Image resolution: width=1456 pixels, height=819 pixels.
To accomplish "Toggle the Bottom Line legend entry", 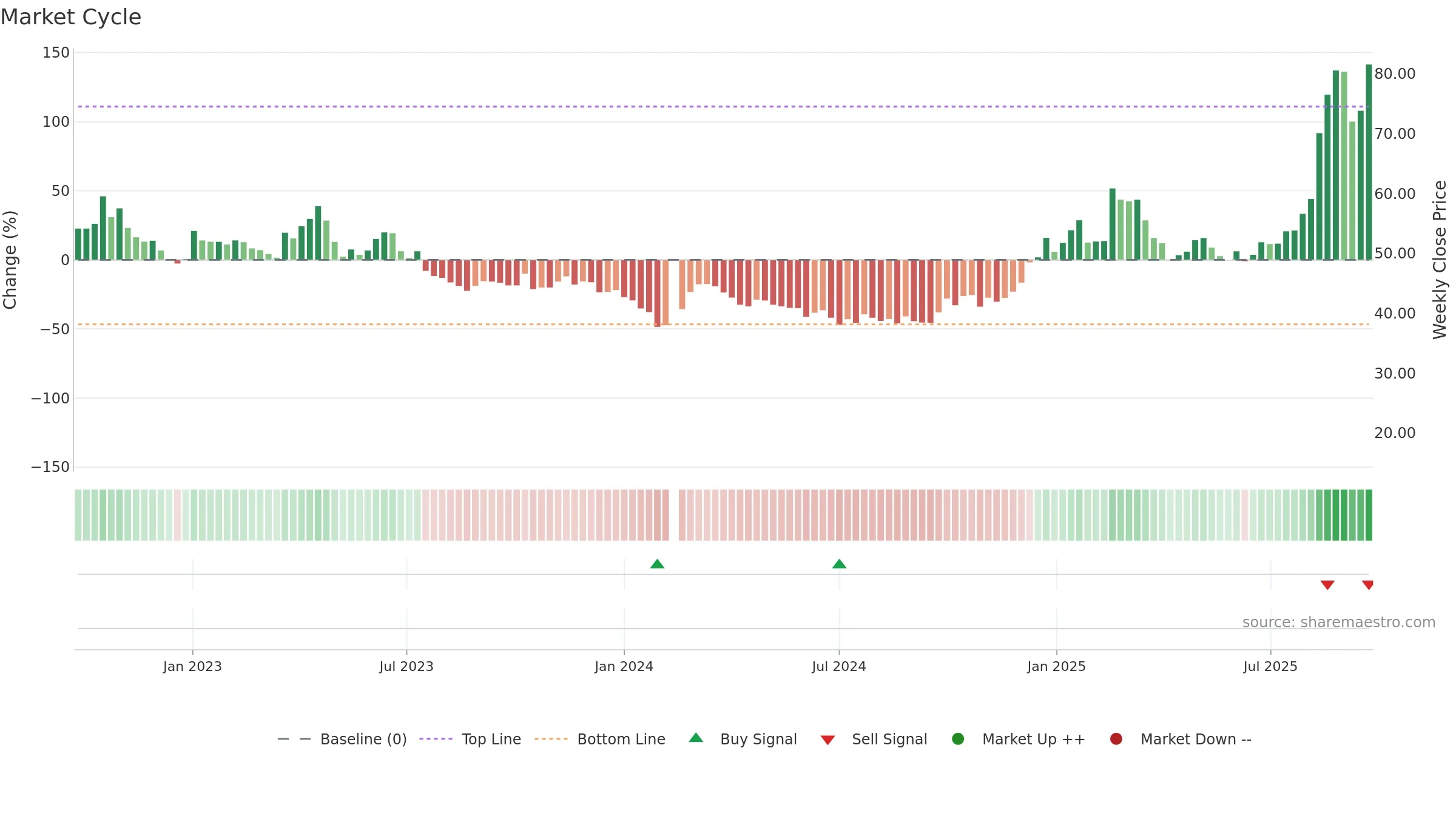I will [600, 739].
